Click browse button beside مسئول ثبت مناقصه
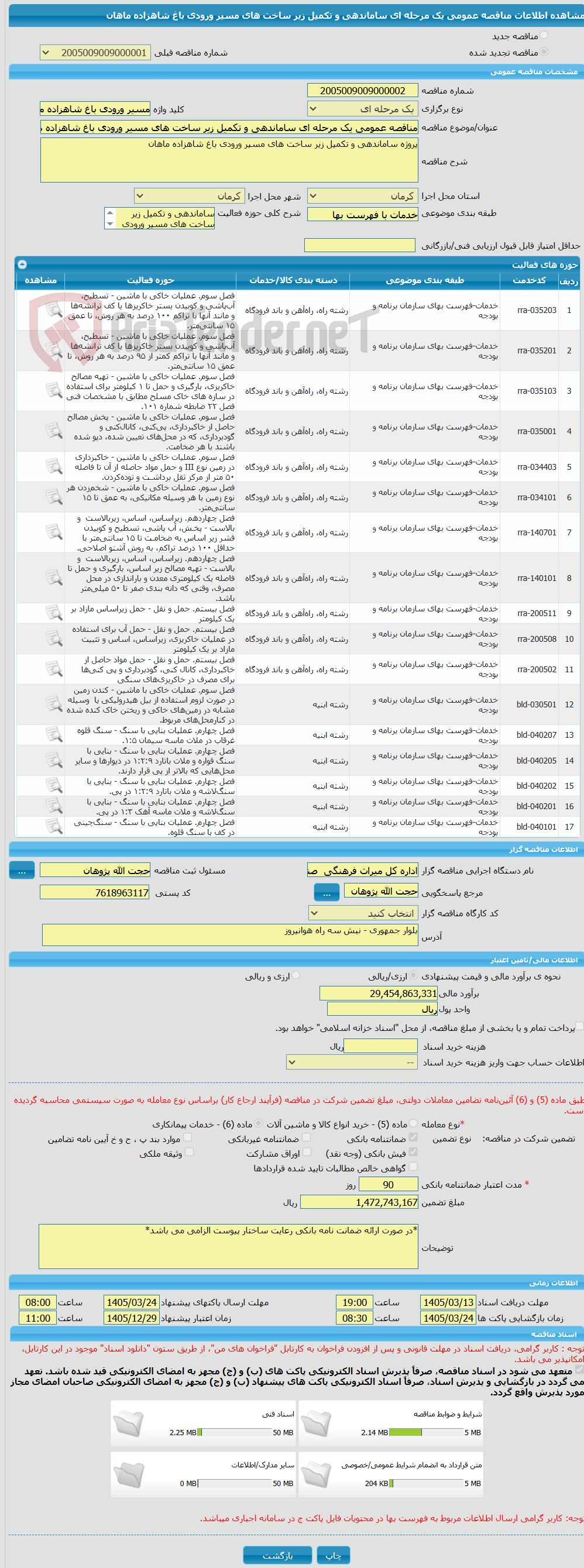 tap(22, 871)
